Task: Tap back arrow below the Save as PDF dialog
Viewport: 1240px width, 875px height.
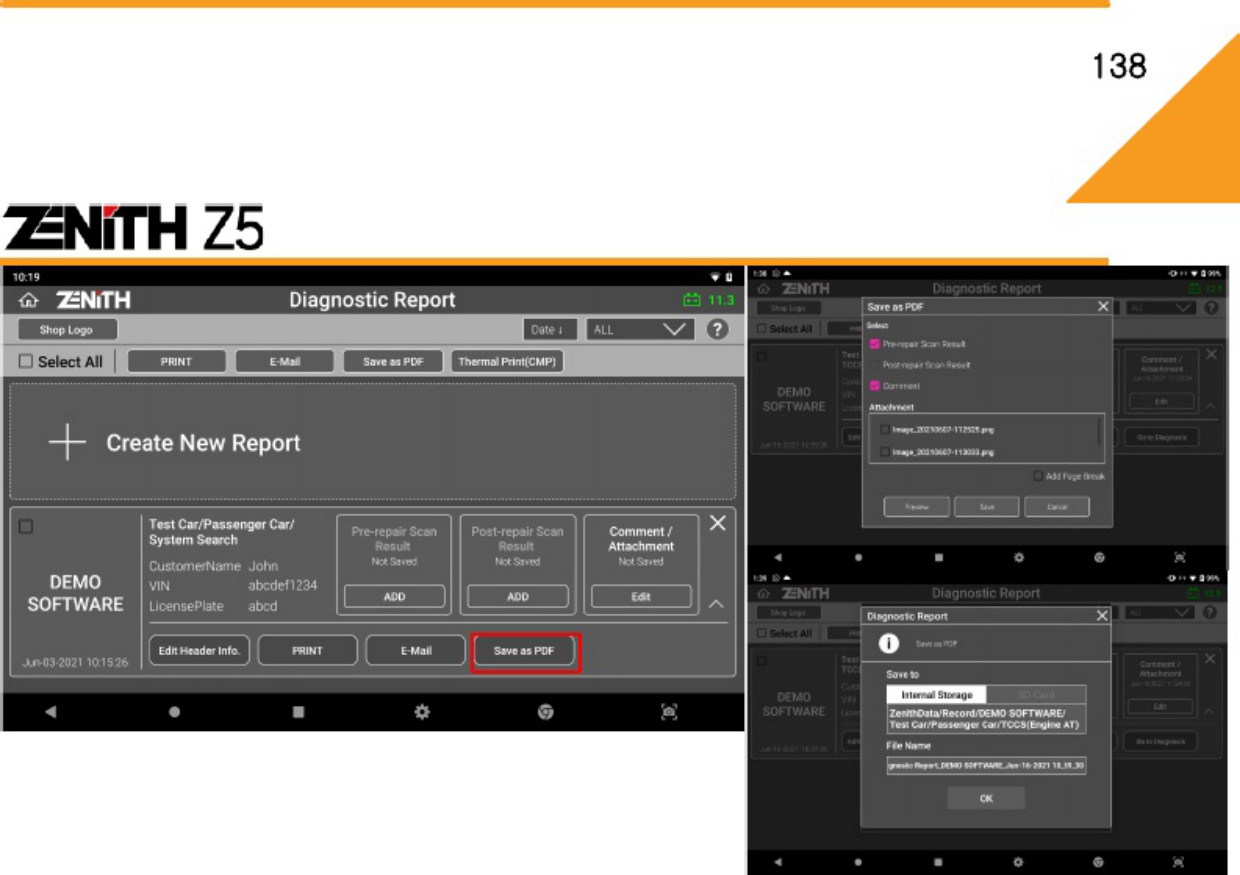Action: pos(777,557)
